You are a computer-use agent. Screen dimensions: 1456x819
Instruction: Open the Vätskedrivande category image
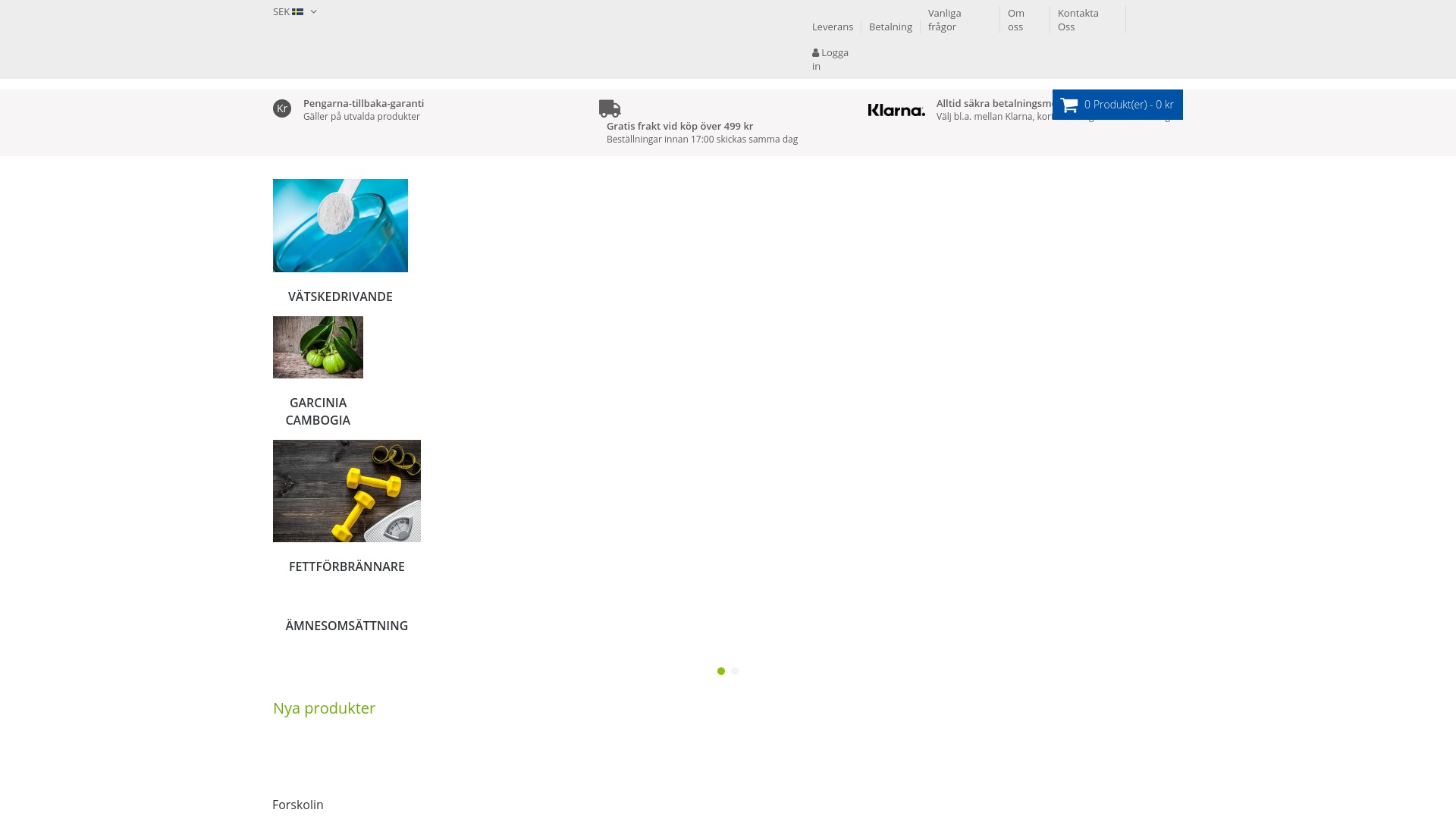click(x=340, y=225)
